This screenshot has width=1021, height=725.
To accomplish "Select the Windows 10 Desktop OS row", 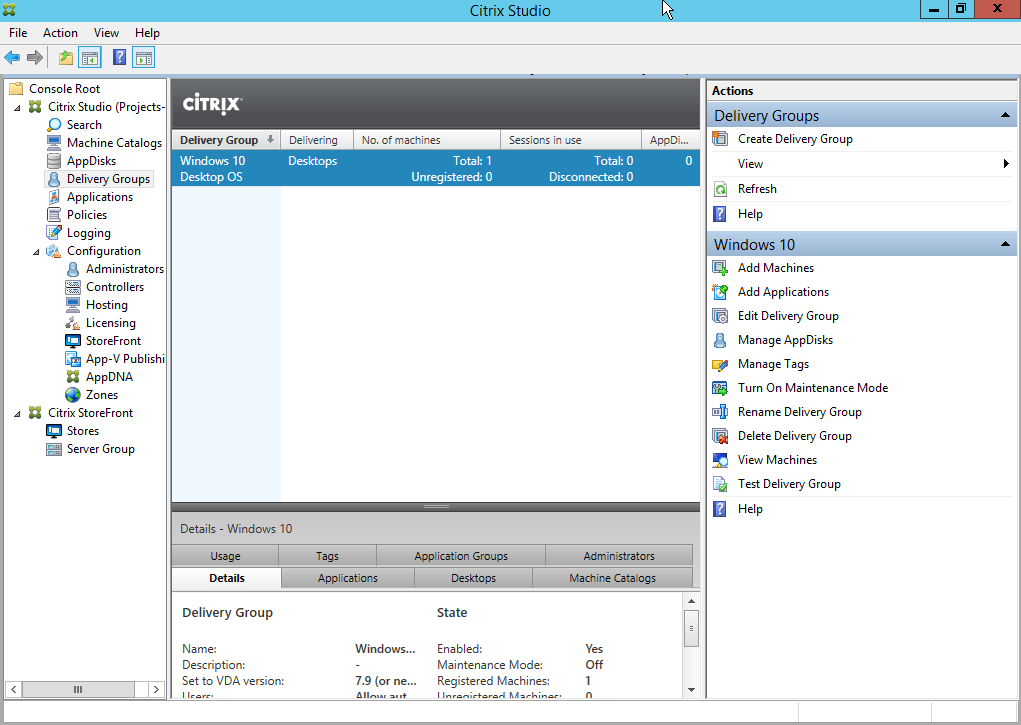I will [436, 169].
